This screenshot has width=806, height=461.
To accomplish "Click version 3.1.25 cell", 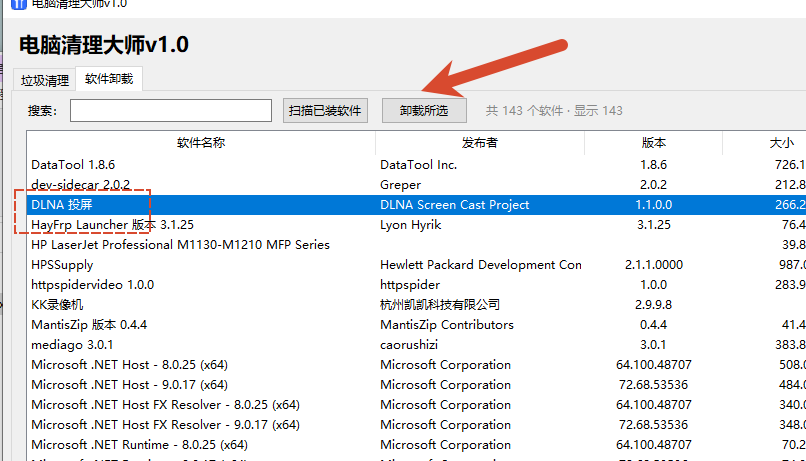I will pyautogui.click(x=653, y=225).
